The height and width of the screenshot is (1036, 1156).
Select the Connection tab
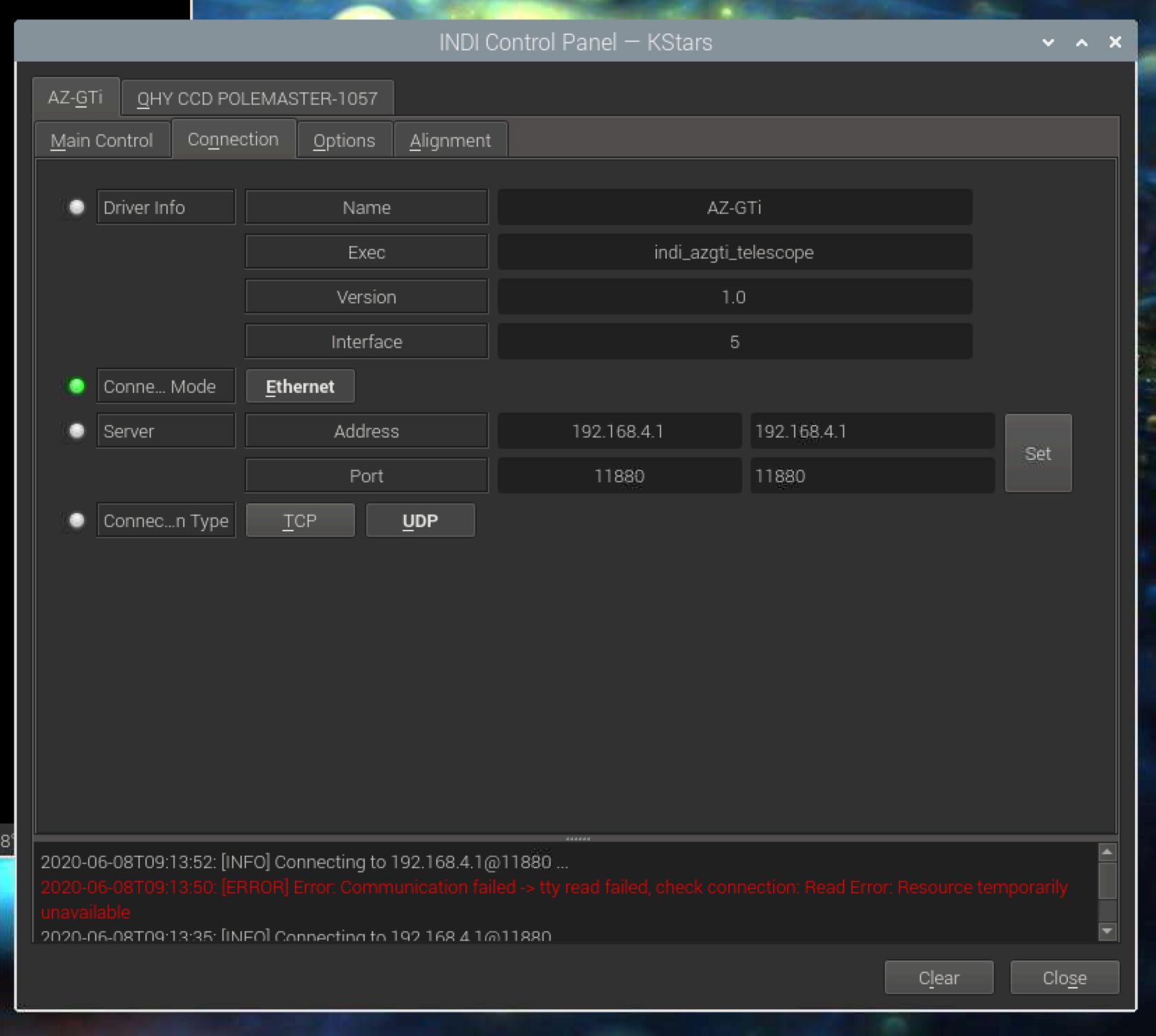[x=233, y=139]
